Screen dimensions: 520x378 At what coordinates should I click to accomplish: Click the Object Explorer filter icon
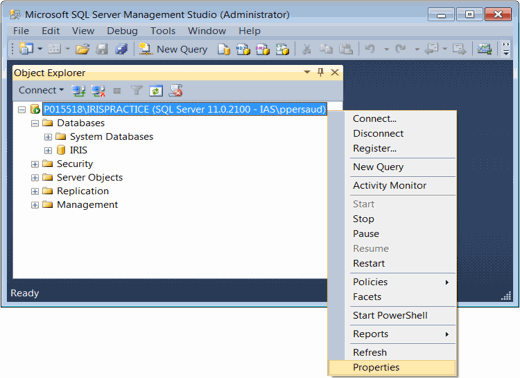[x=136, y=90]
